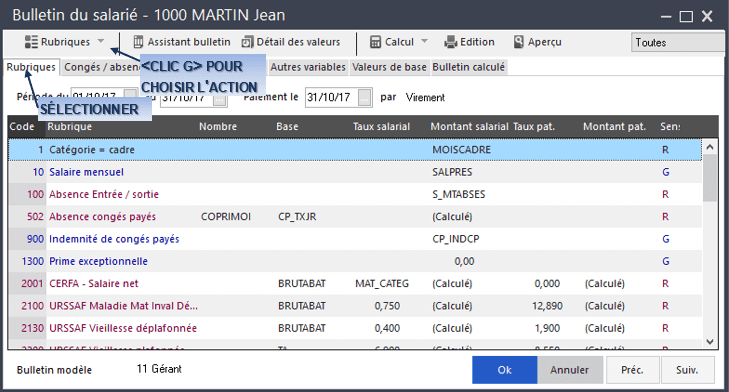Viewport: 729px width, 392px height.
Task: Minimize the Bulletin du salarié window
Action: point(666,17)
